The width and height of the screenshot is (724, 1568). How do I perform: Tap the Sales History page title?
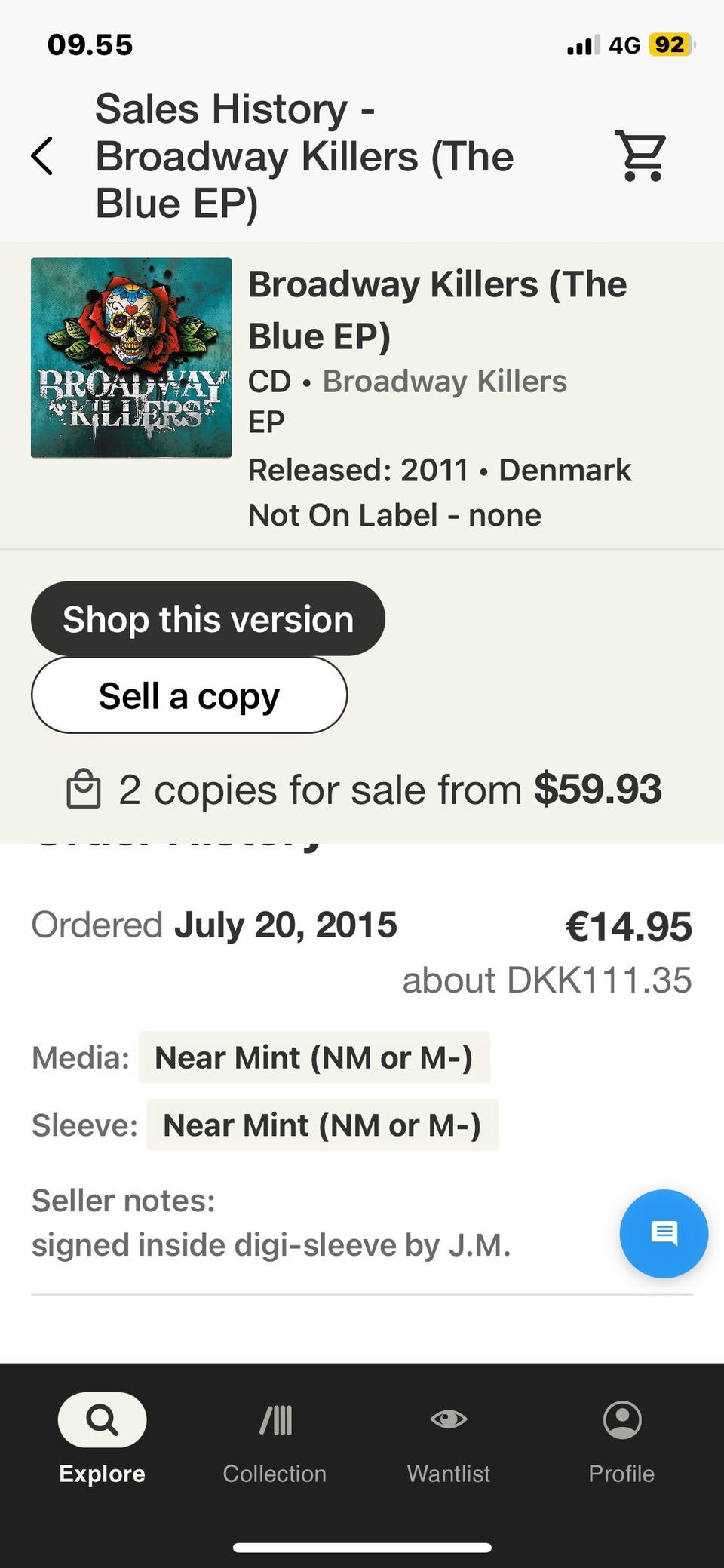point(305,156)
